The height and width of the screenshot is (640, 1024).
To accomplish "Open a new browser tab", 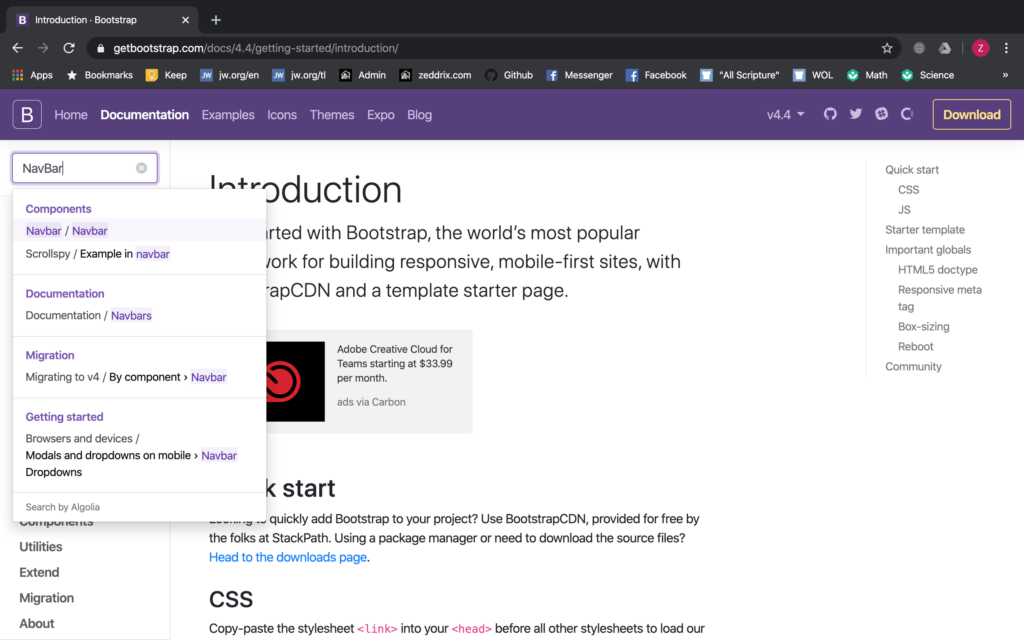I will click(216, 20).
